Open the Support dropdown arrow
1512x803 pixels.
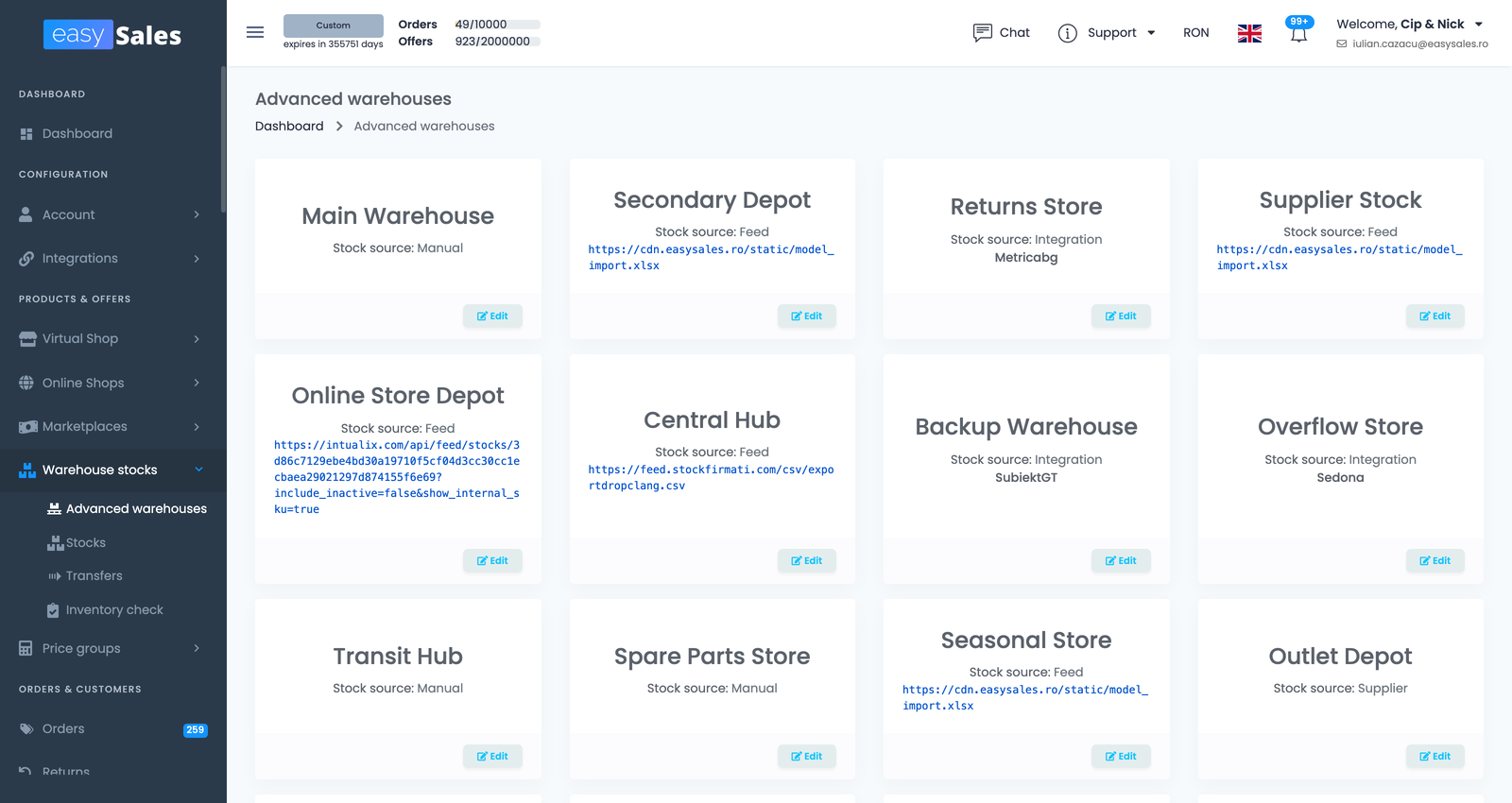click(x=1151, y=33)
